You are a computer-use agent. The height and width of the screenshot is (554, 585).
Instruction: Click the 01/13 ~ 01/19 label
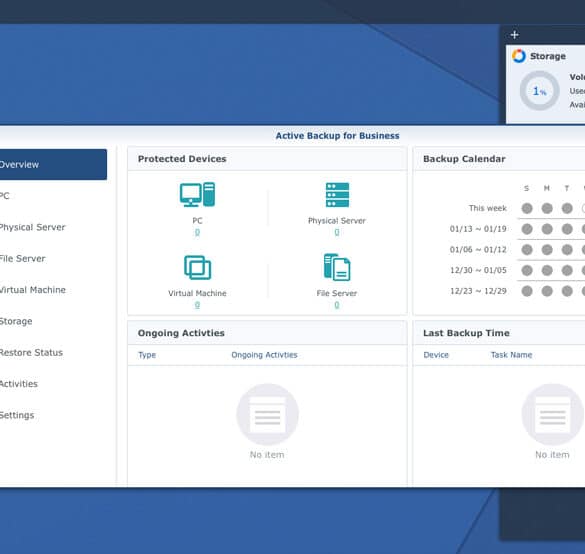(x=478, y=229)
